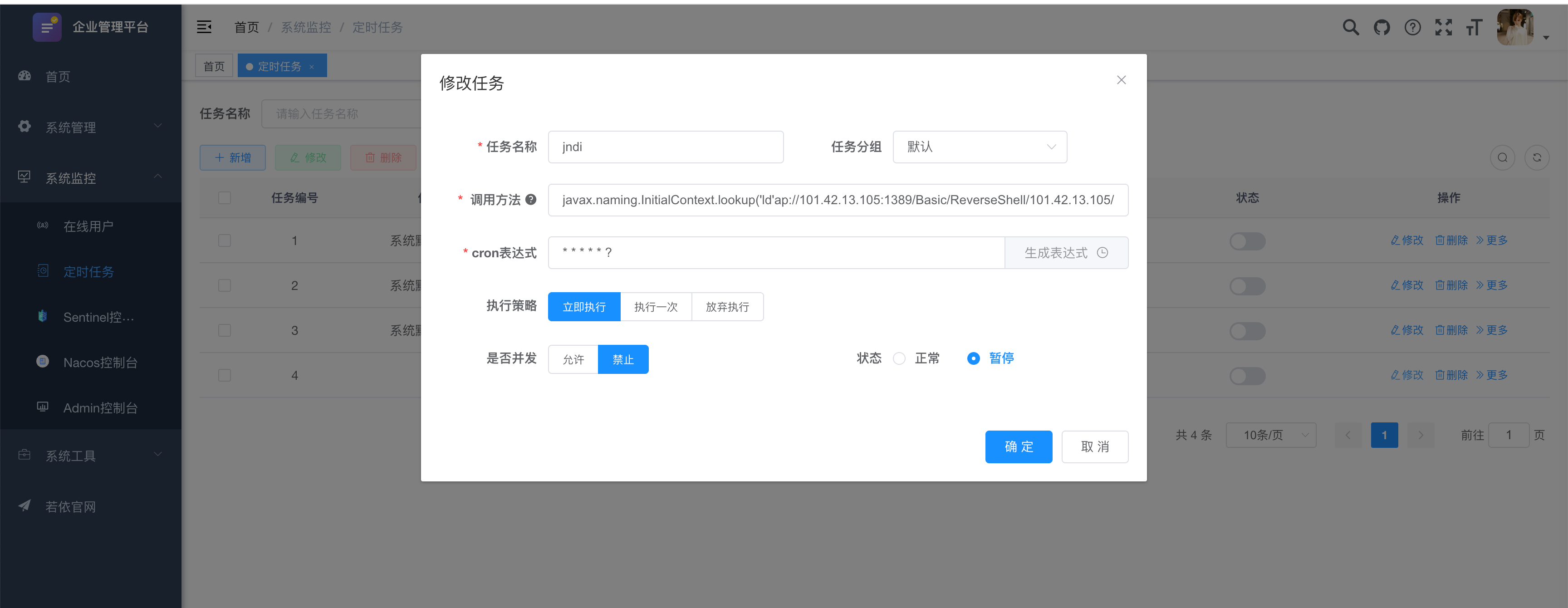
Task: Toggle fullscreen mode icon
Action: point(1443,27)
